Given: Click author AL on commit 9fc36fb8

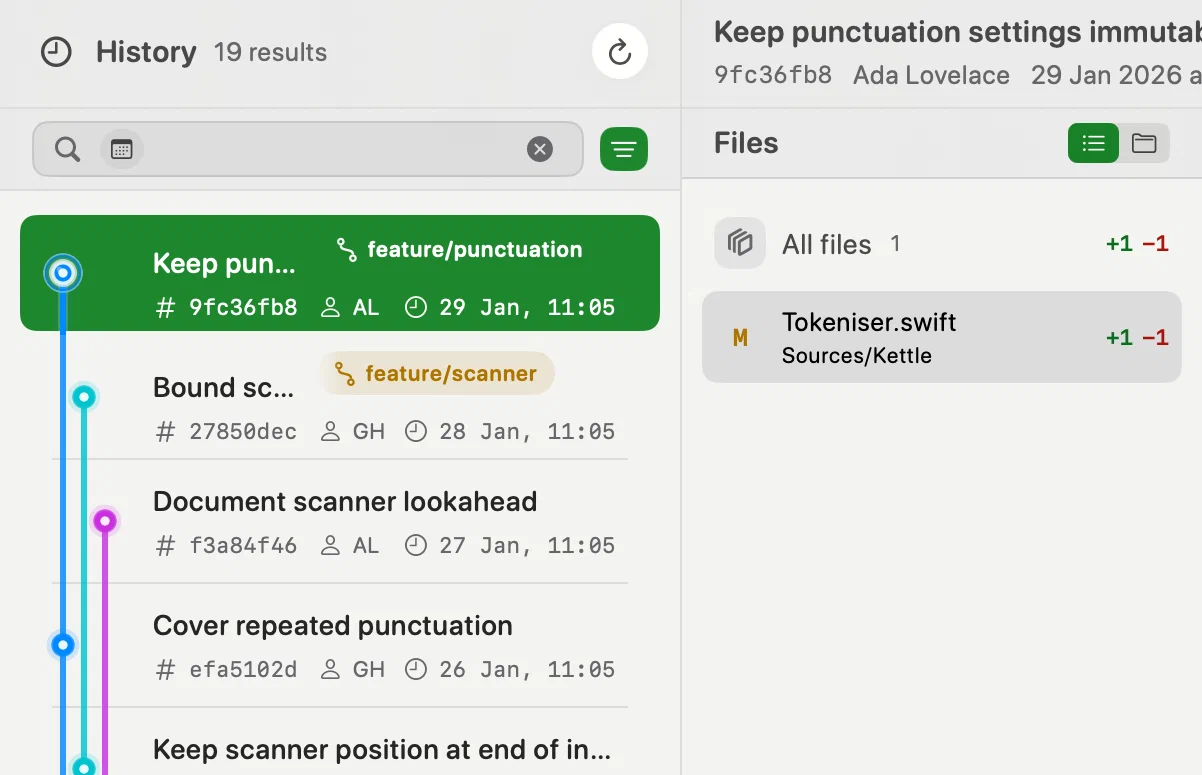Looking at the screenshot, I should [366, 307].
